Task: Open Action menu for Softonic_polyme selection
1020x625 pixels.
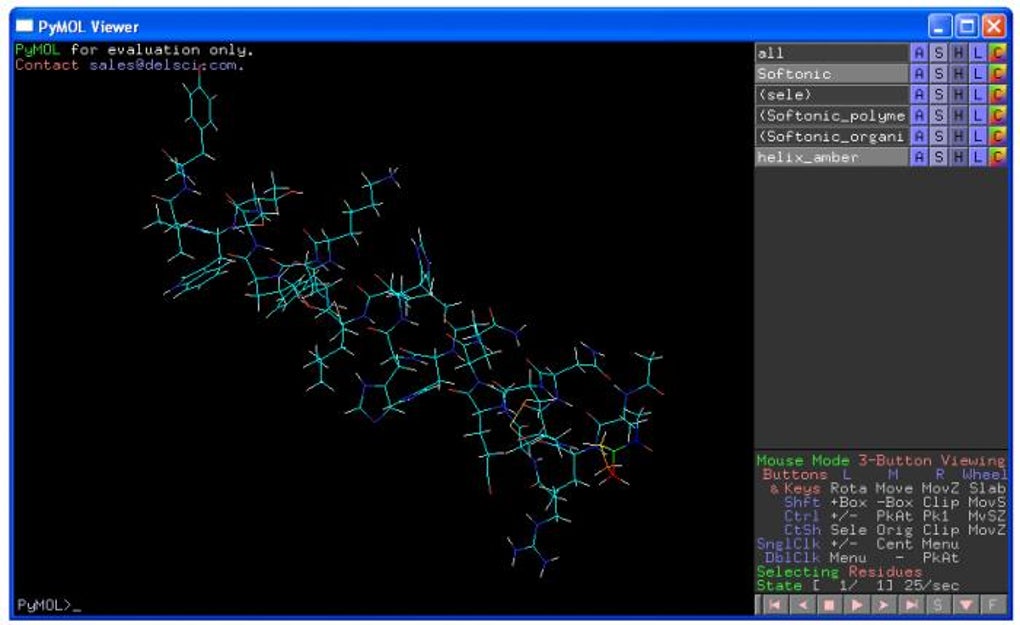Action: coord(919,115)
